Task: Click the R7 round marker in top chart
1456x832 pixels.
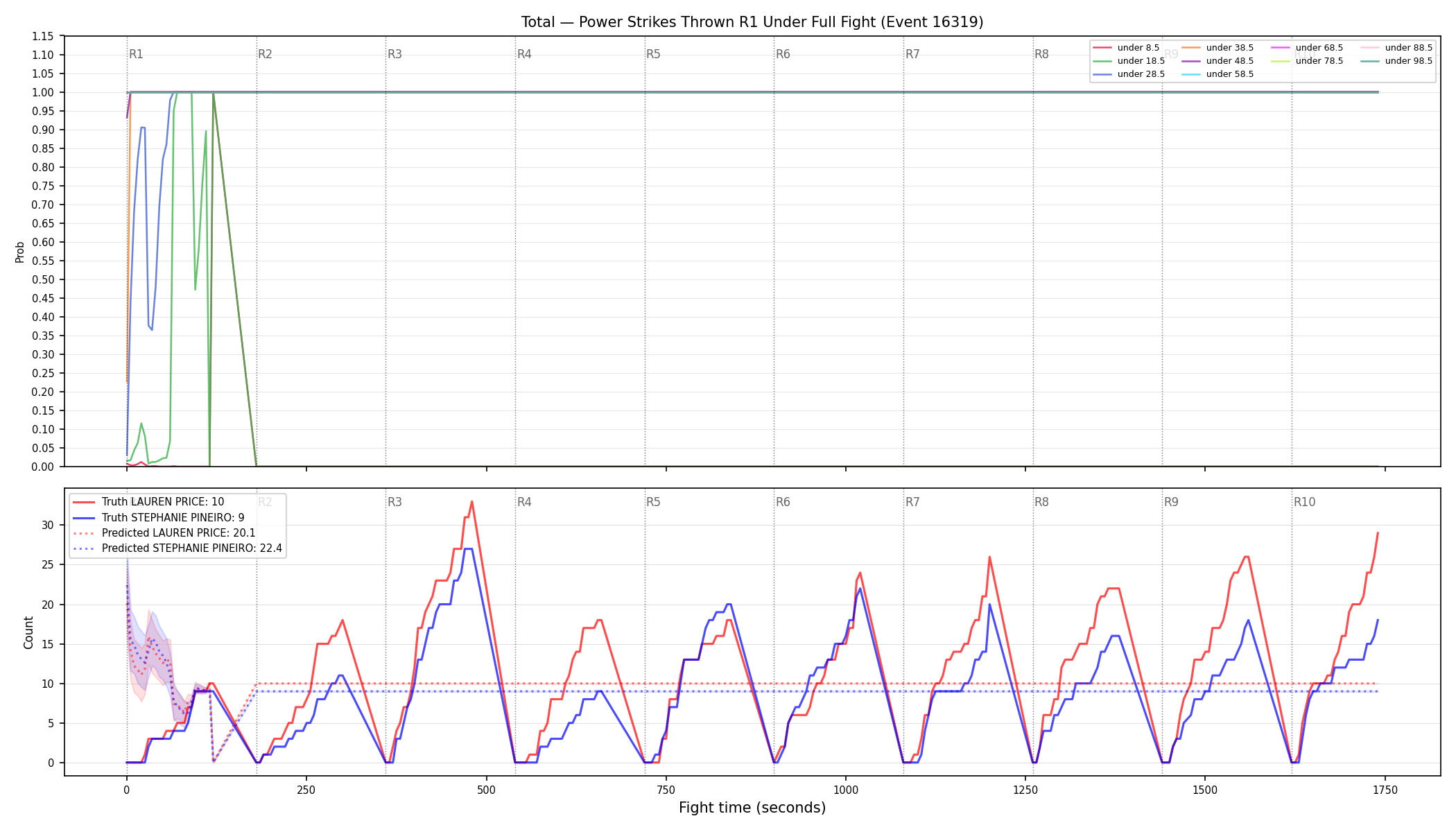Action: [x=912, y=54]
